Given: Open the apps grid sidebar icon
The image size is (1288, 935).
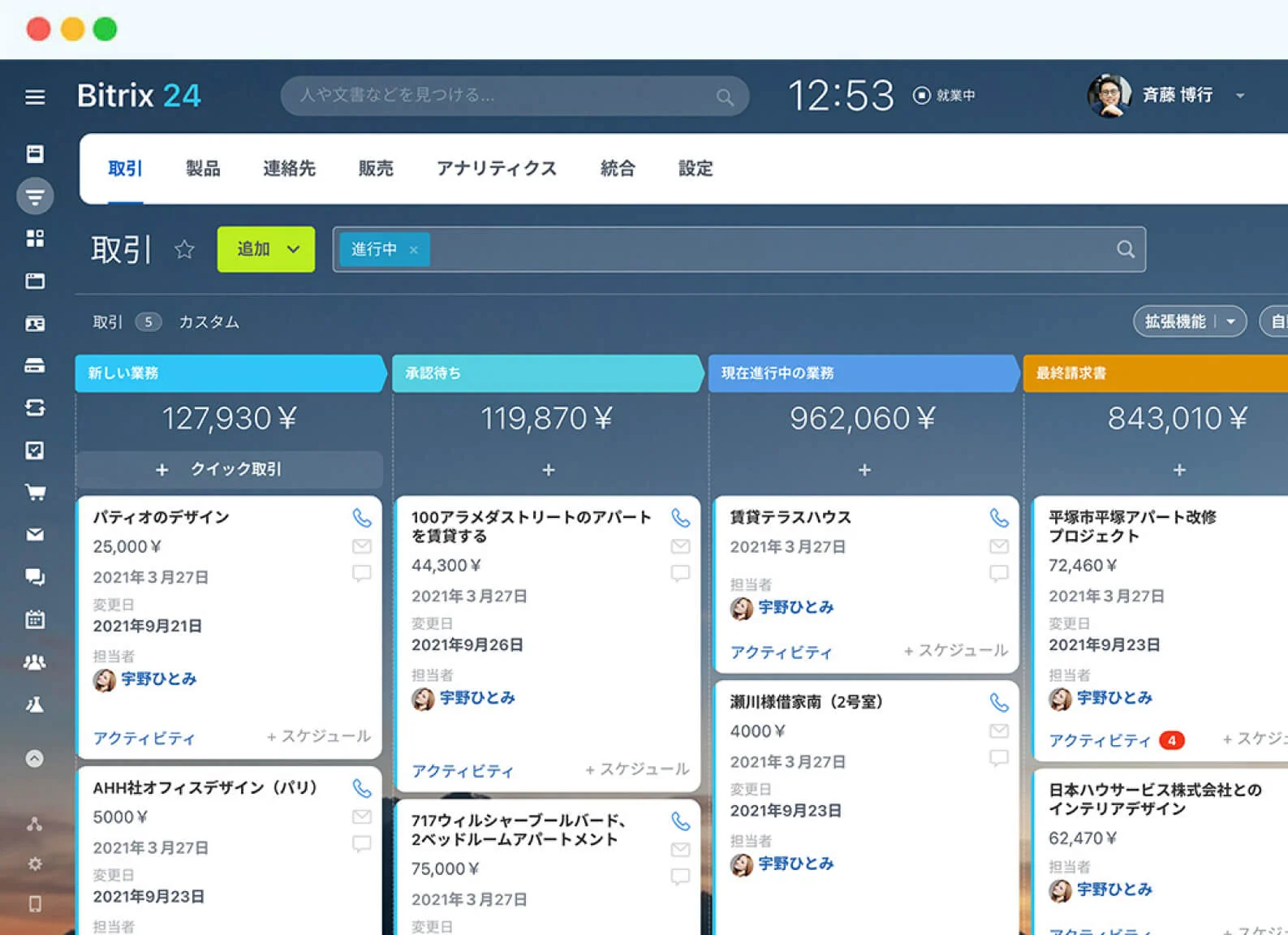Looking at the screenshot, I should (x=35, y=239).
